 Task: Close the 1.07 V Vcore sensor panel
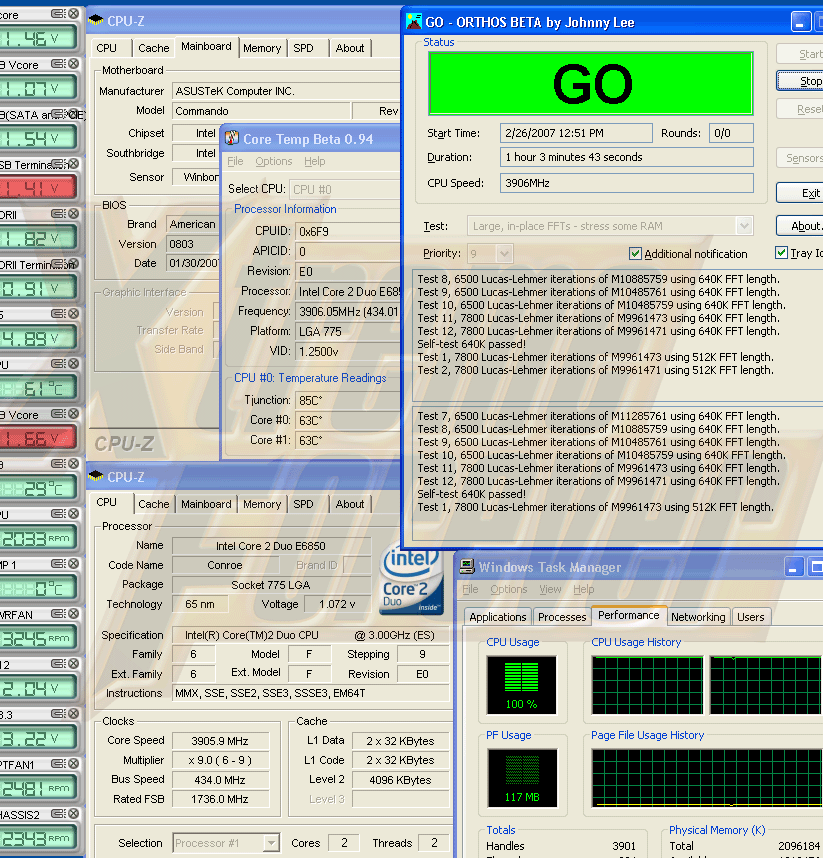73,64
